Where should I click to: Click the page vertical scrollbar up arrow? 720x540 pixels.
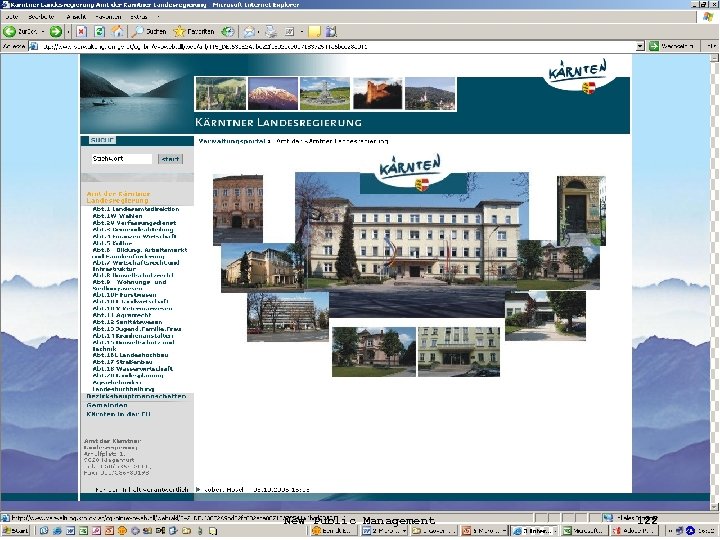pyautogui.click(x=714, y=58)
